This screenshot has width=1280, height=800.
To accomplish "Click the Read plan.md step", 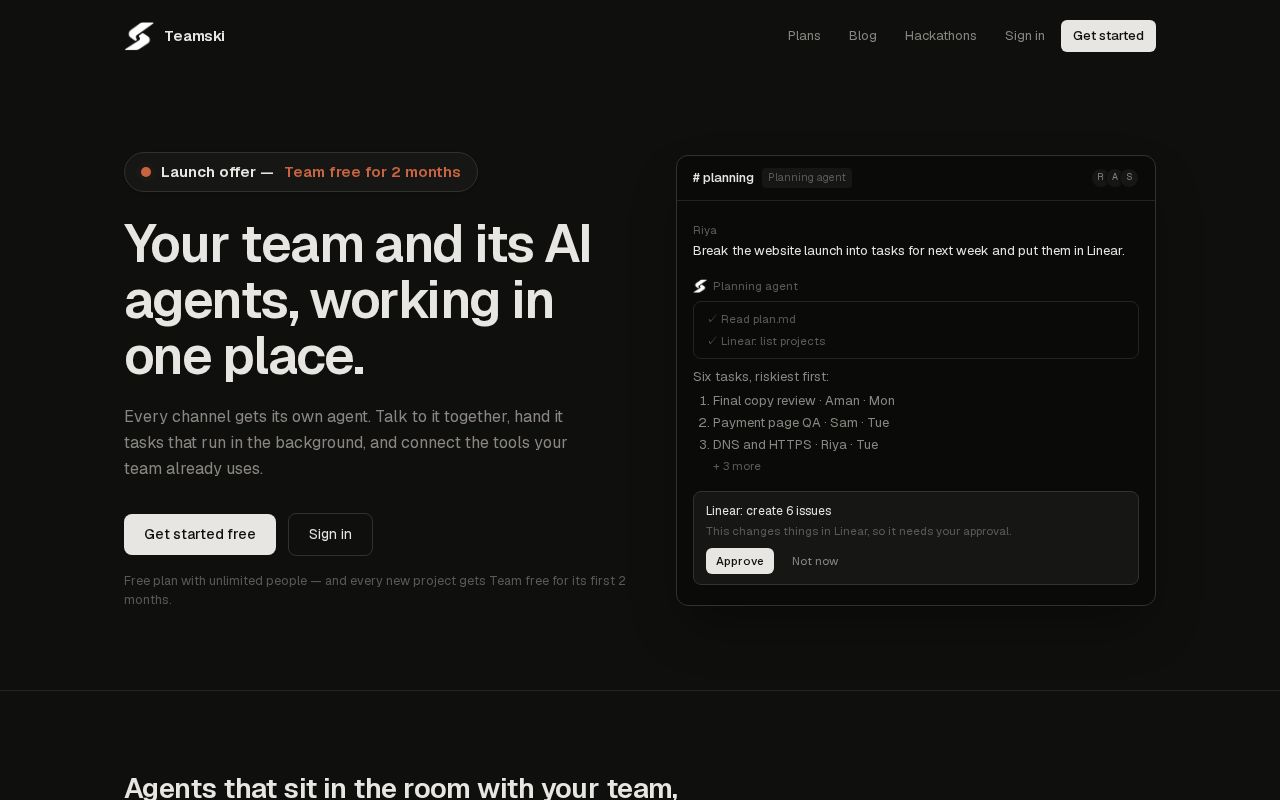I will point(758,319).
